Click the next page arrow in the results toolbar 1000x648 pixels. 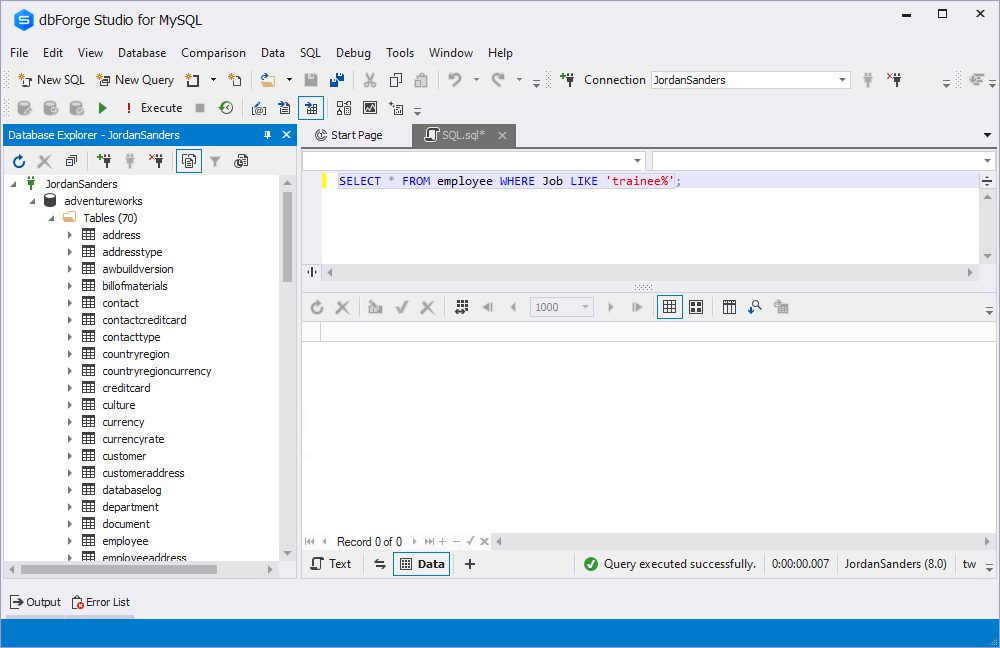click(x=610, y=307)
